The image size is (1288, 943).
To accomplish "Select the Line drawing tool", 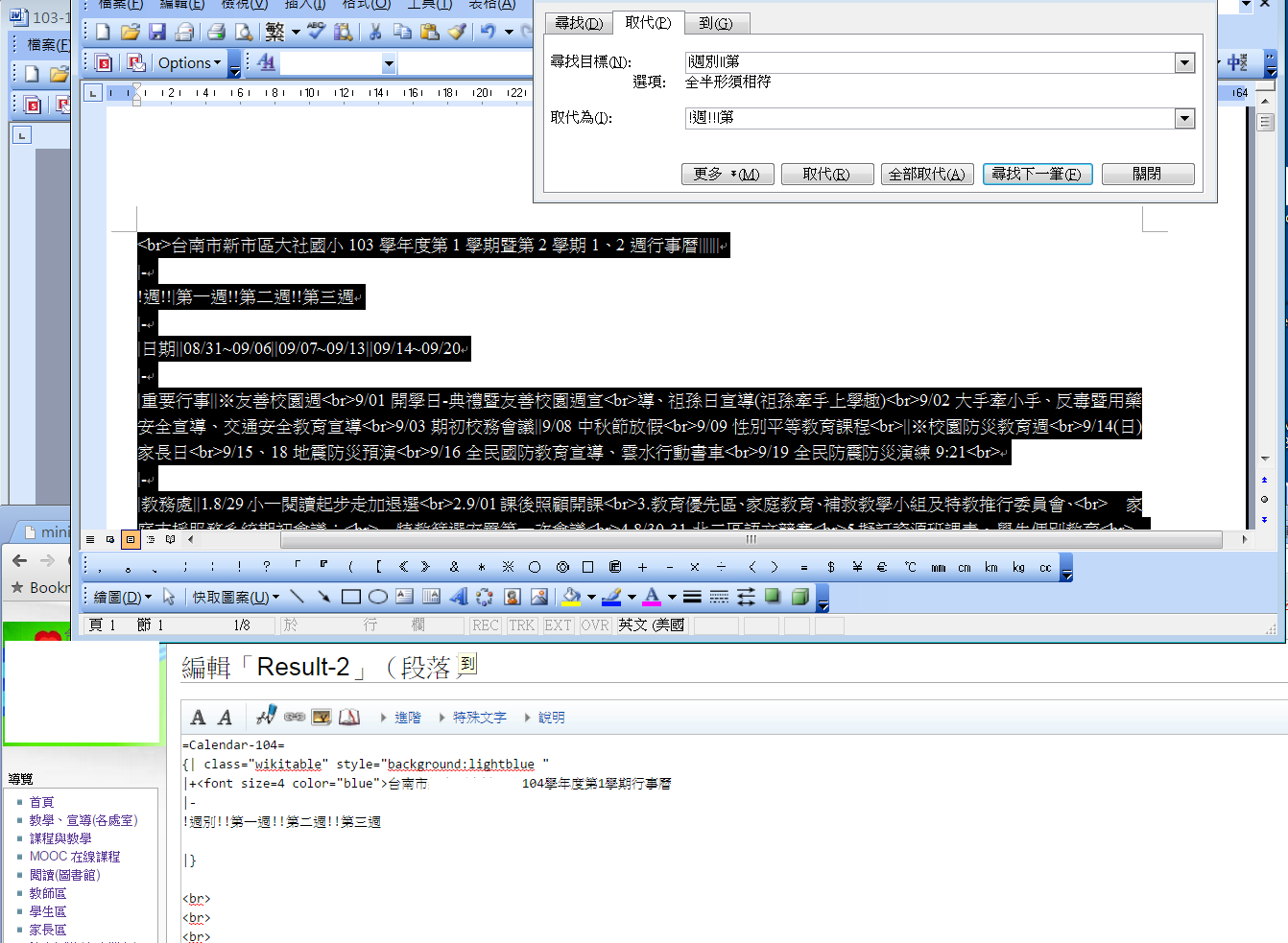I will coord(297,597).
